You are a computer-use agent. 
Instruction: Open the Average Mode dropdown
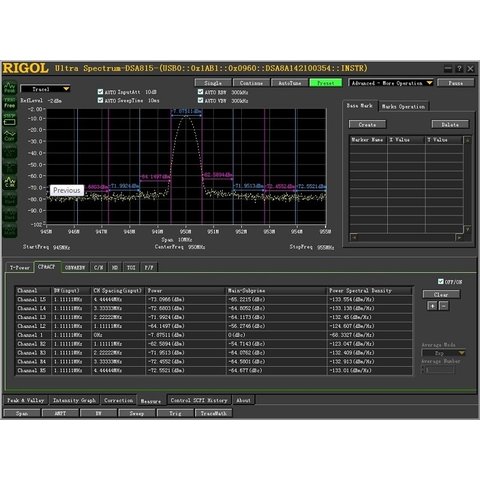coord(444,353)
